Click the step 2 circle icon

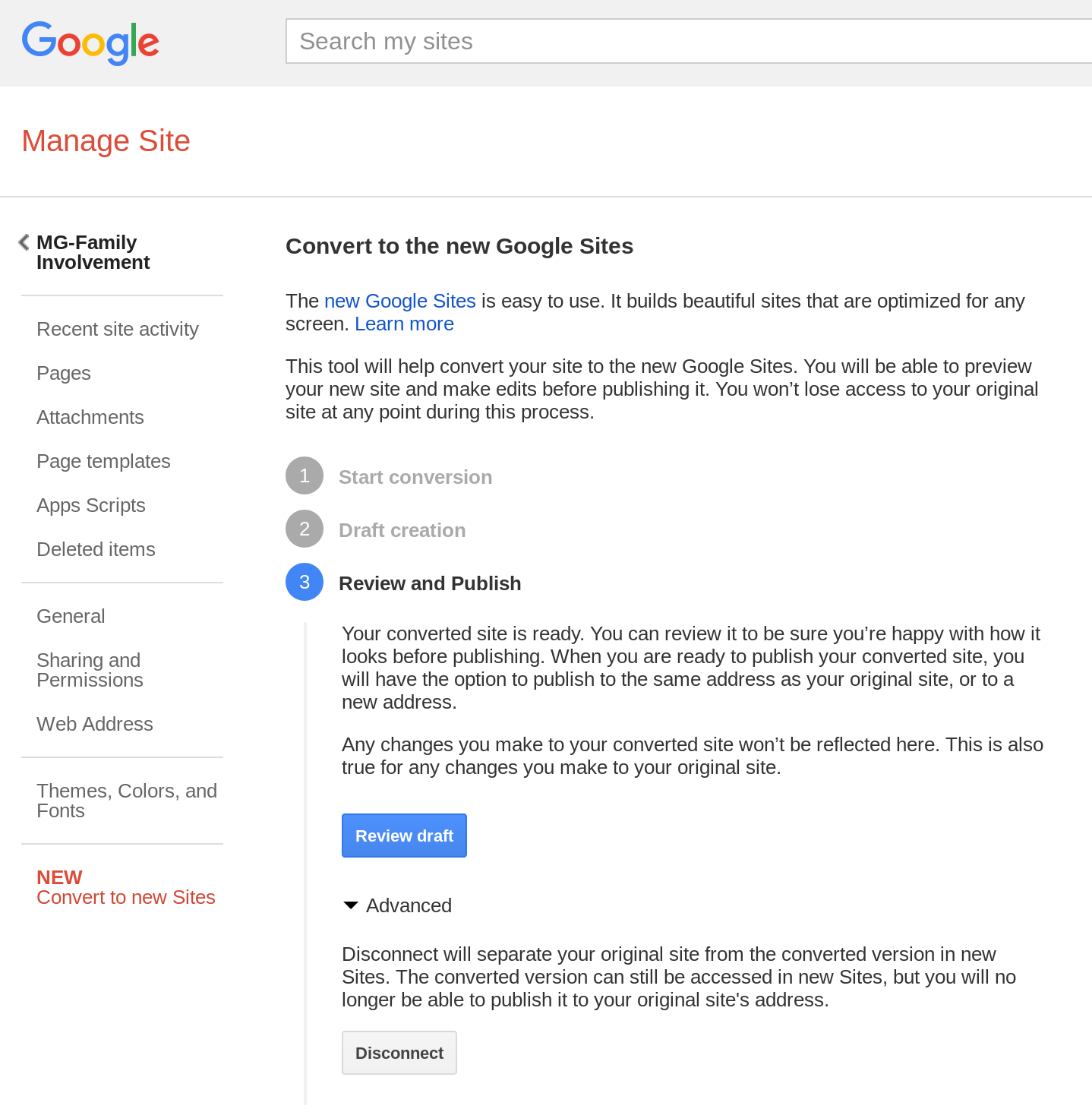point(305,529)
